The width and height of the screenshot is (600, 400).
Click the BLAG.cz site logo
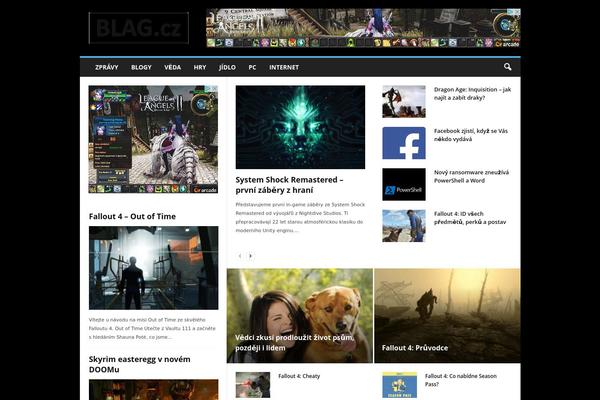[x=139, y=28]
